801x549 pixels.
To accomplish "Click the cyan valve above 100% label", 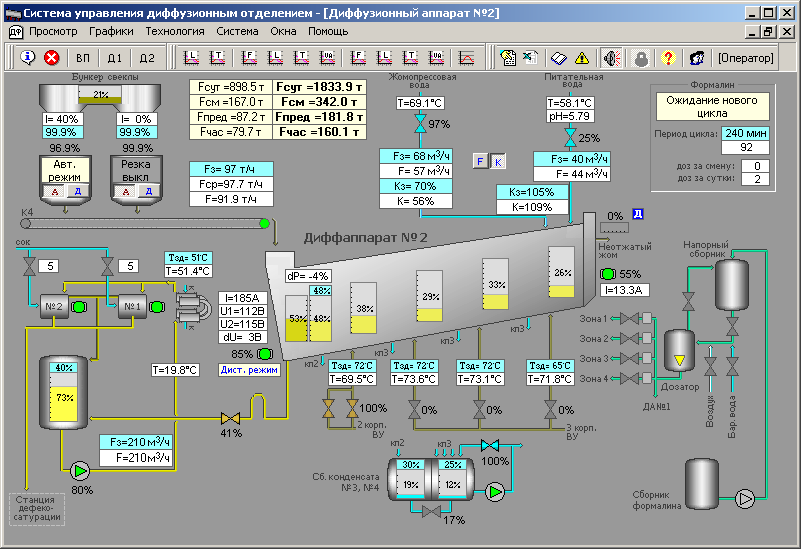I will pos(490,445).
